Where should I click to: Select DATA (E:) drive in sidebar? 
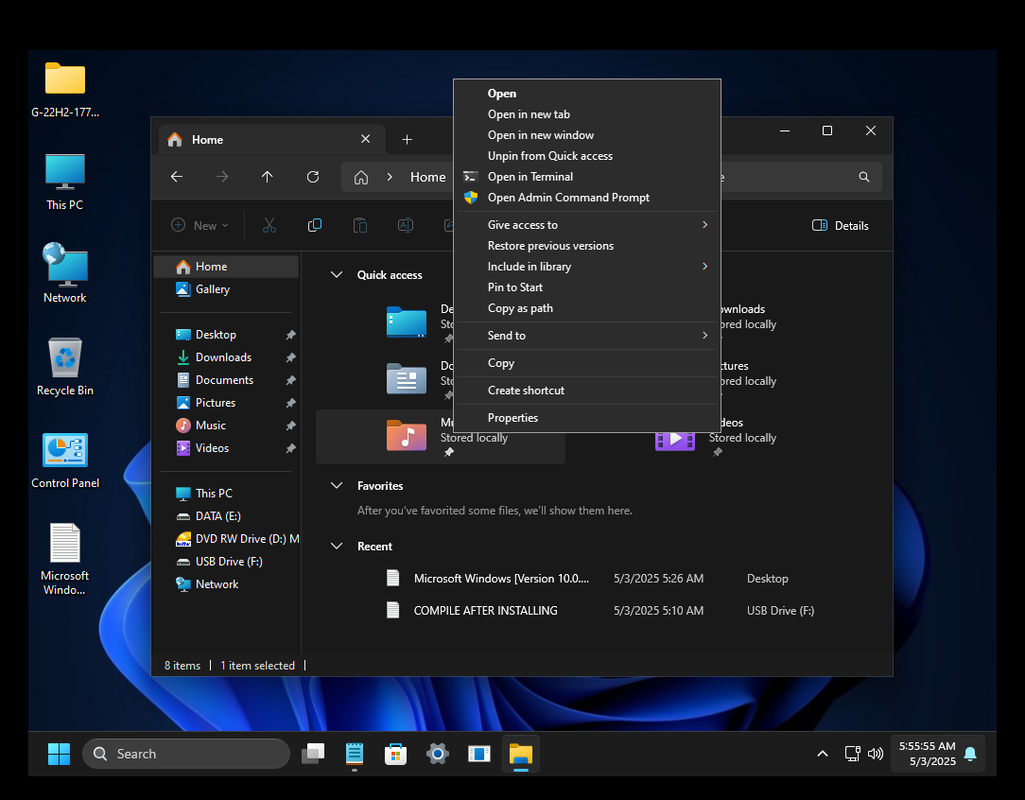226,516
